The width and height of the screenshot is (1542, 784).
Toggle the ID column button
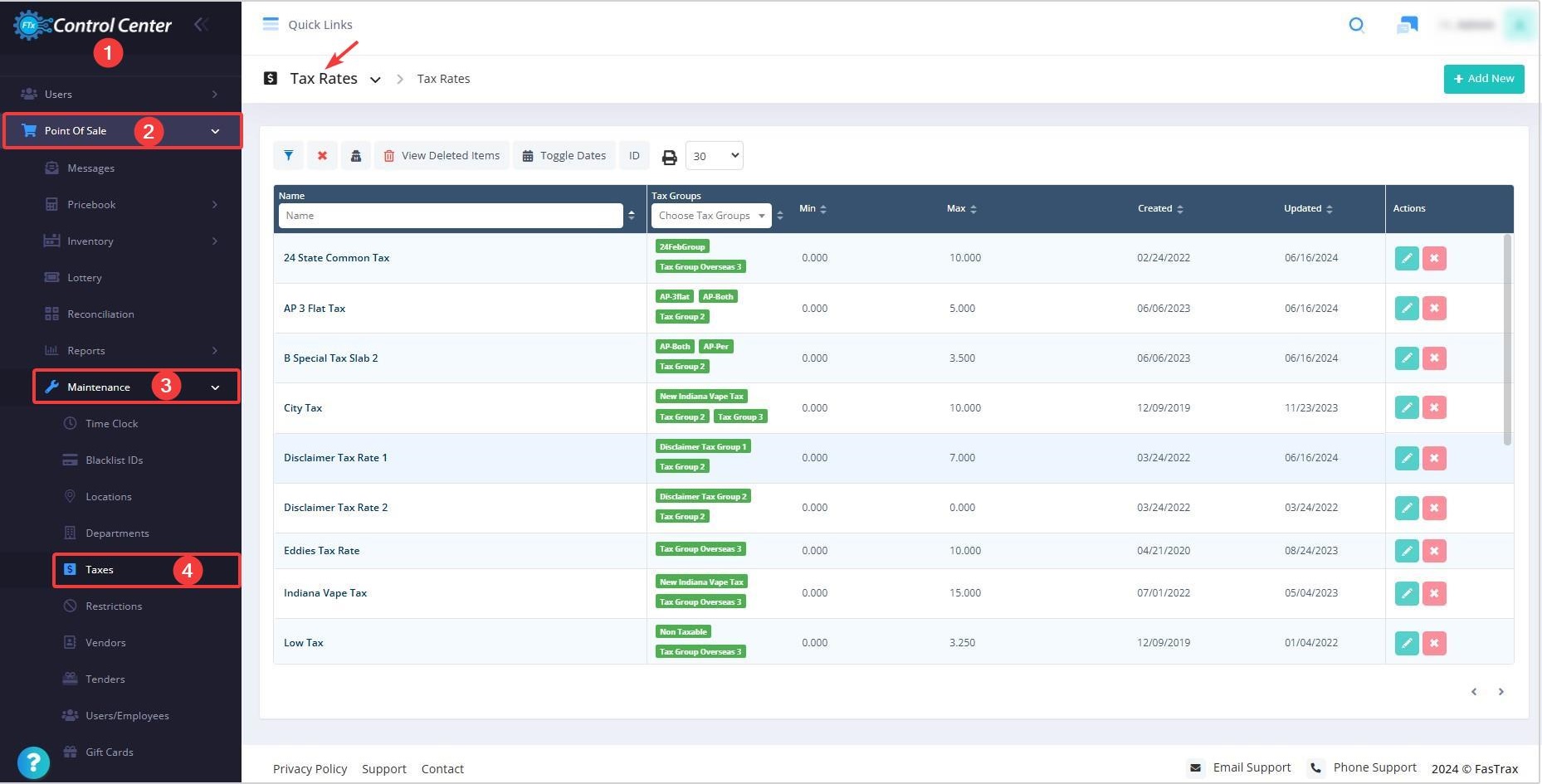pos(634,155)
